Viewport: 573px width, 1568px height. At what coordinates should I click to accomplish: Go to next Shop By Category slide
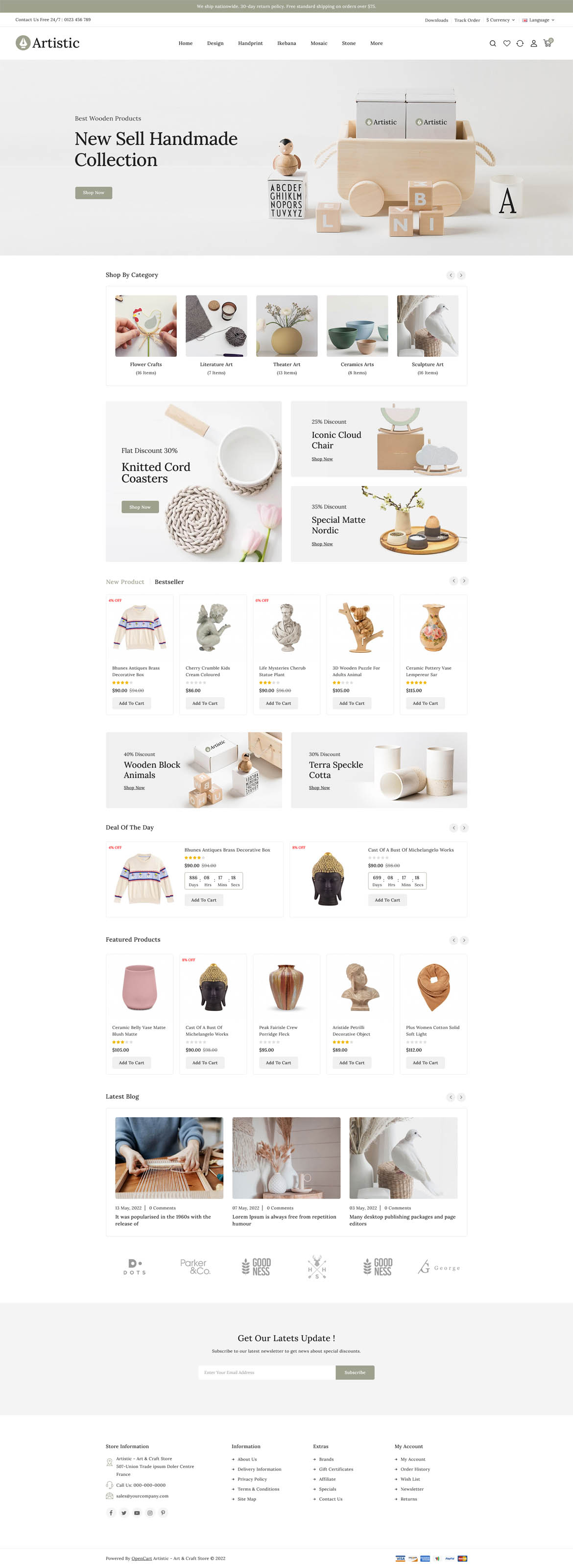(461, 275)
